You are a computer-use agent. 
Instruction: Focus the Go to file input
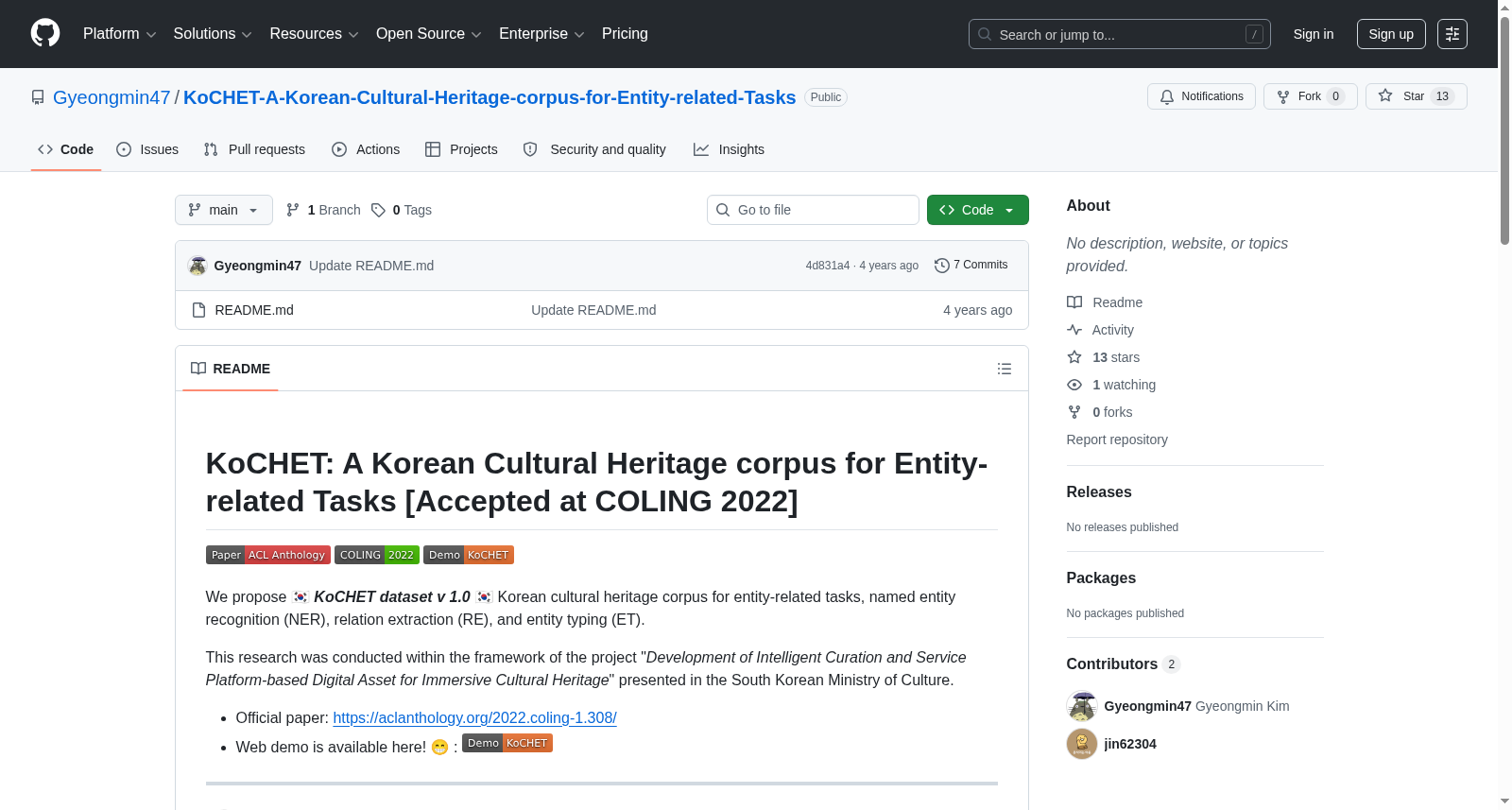point(813,210)
